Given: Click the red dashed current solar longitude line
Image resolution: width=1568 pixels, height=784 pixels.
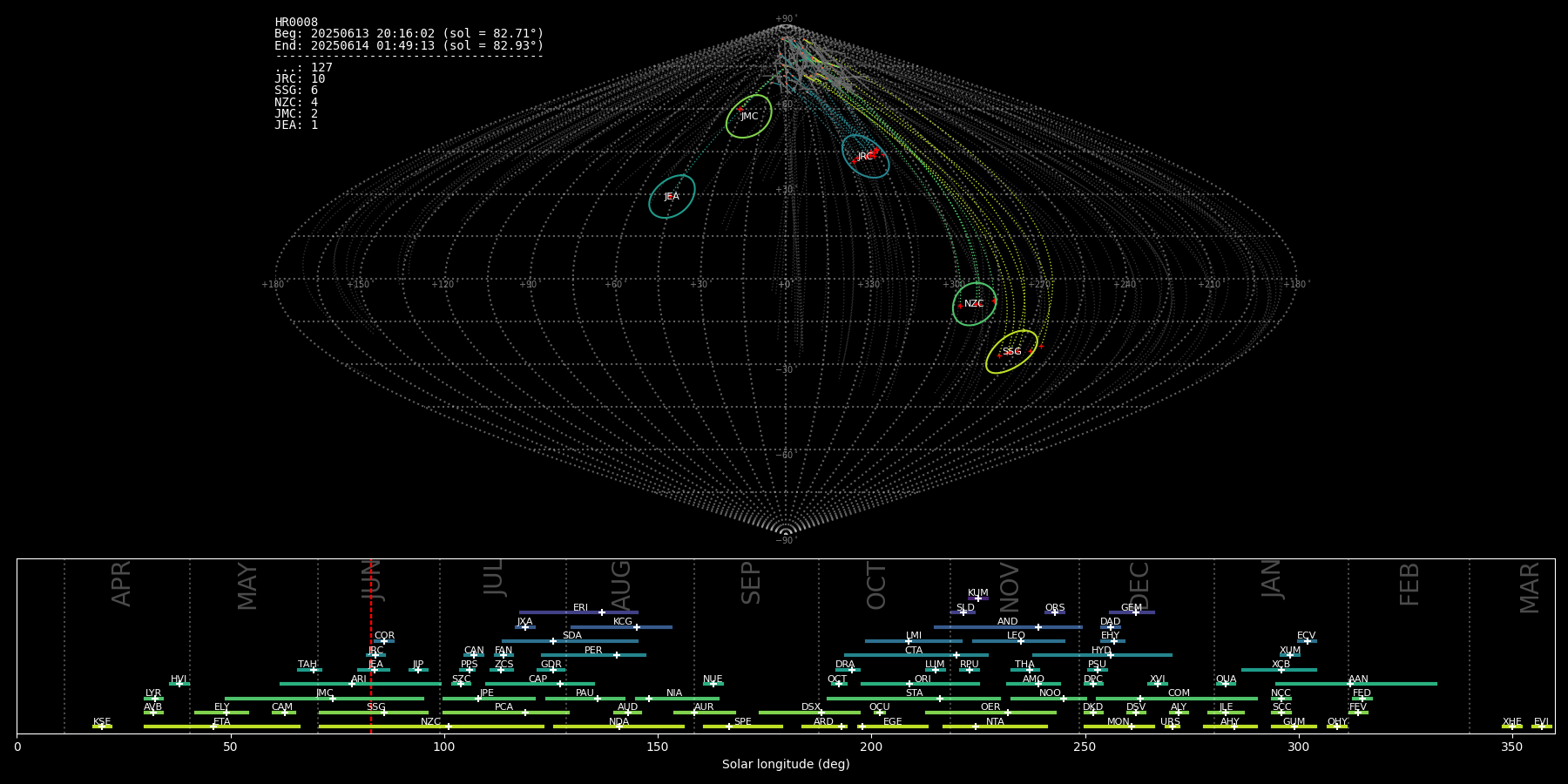Looking at the screenshot, I should [x=371, y=645].
